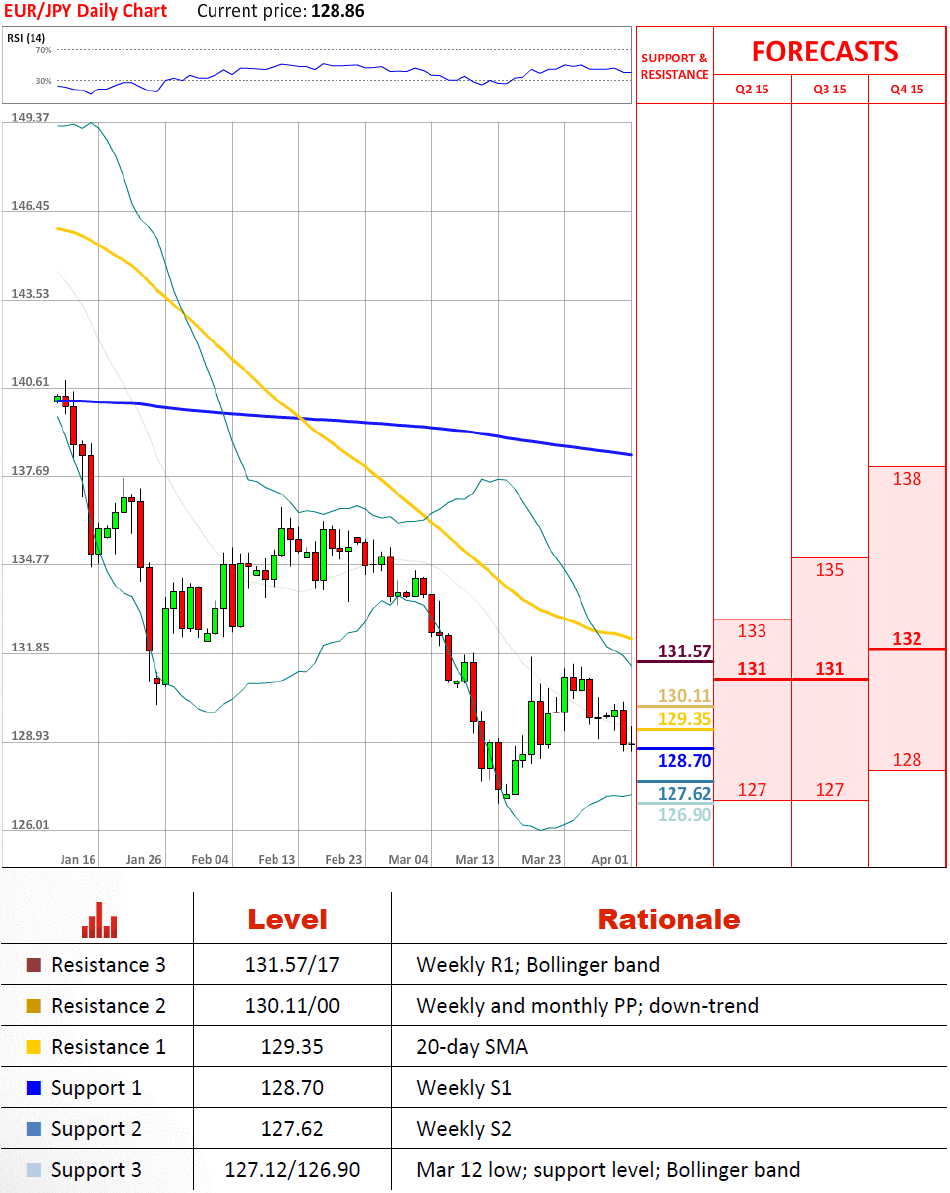Click the Resistance 1 row label
This screenshot has width=950, height=1193.
tap(108, 1047)
